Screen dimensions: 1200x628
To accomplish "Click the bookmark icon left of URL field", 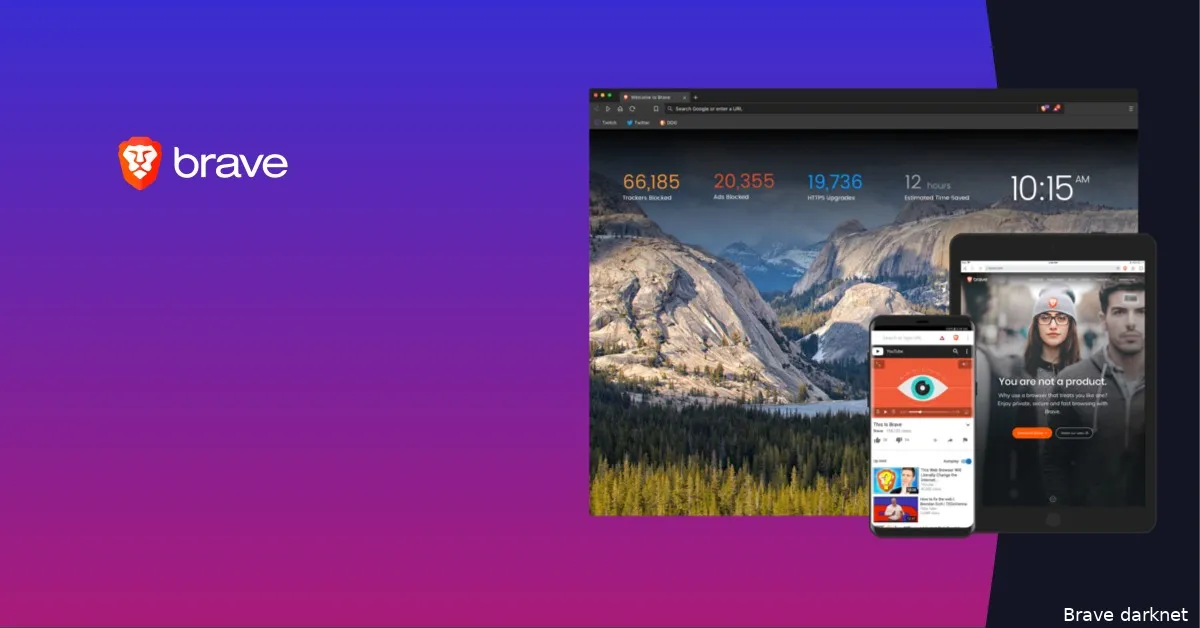I will pos(655,108).
